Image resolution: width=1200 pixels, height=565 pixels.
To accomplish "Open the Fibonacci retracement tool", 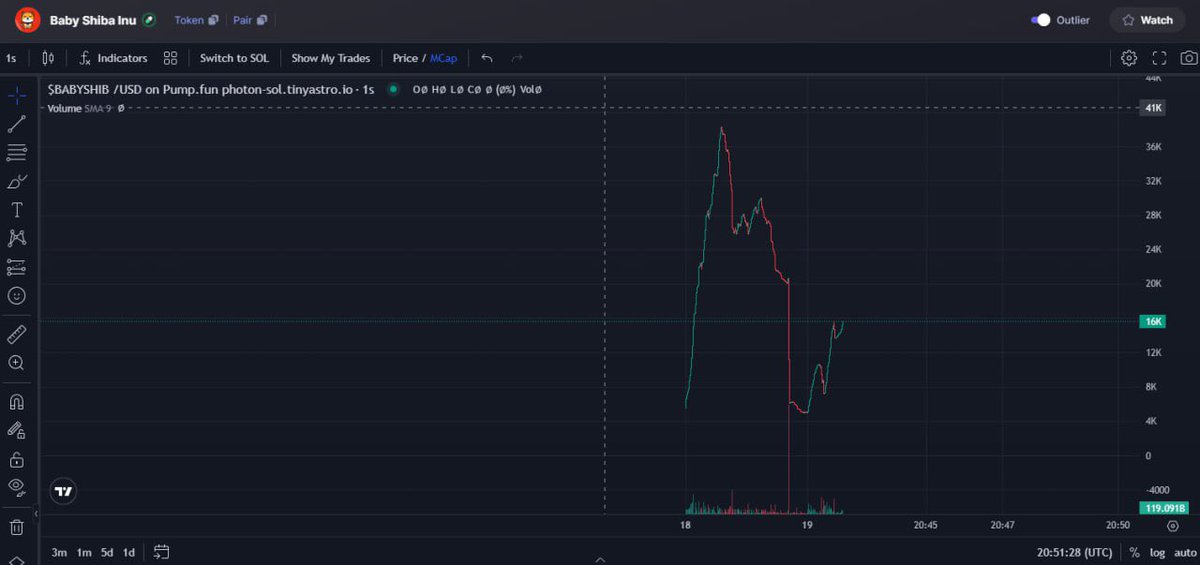I will coord(17,152).
